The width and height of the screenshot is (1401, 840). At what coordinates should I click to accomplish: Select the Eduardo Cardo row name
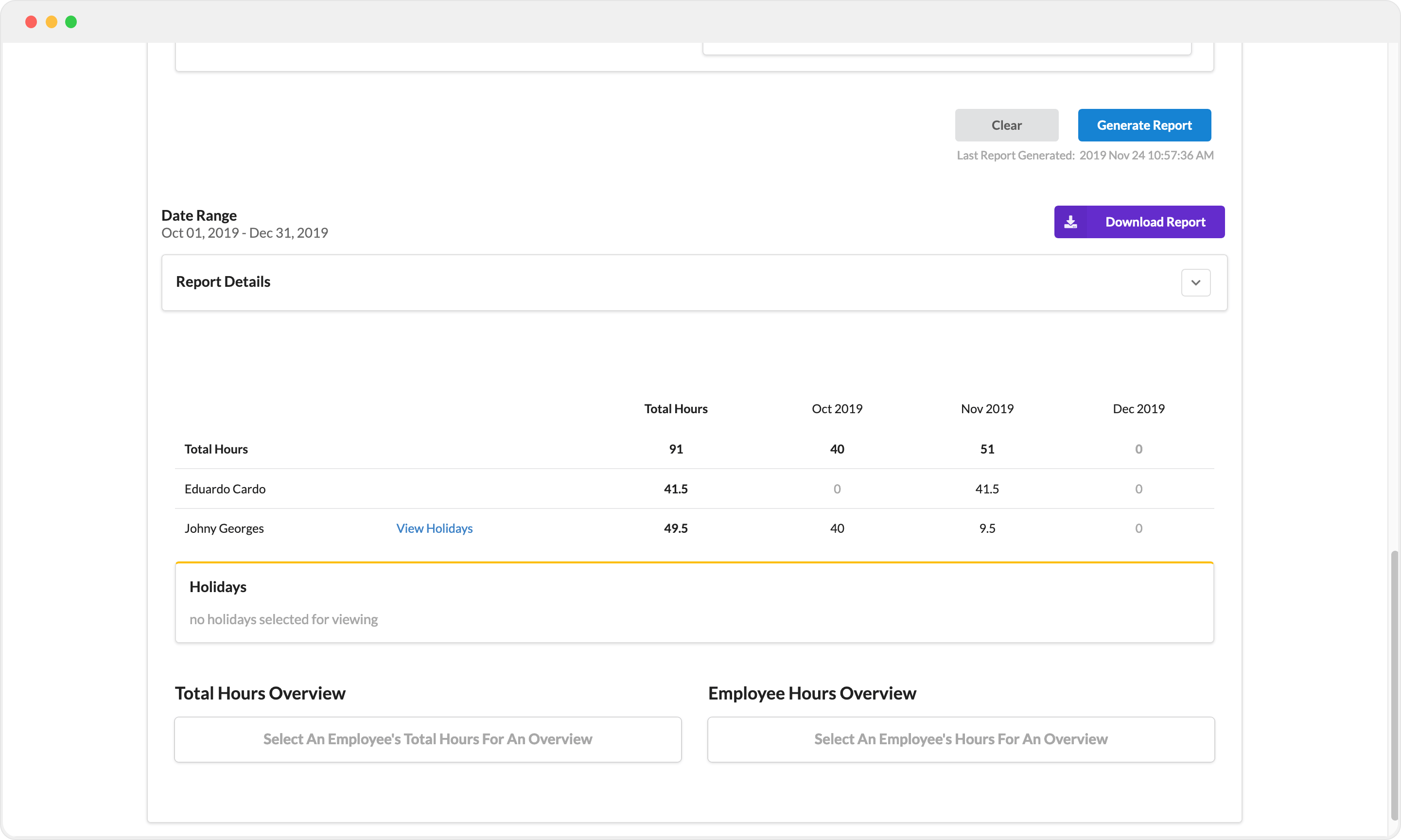pyautogui.click(x=225, y=489)
